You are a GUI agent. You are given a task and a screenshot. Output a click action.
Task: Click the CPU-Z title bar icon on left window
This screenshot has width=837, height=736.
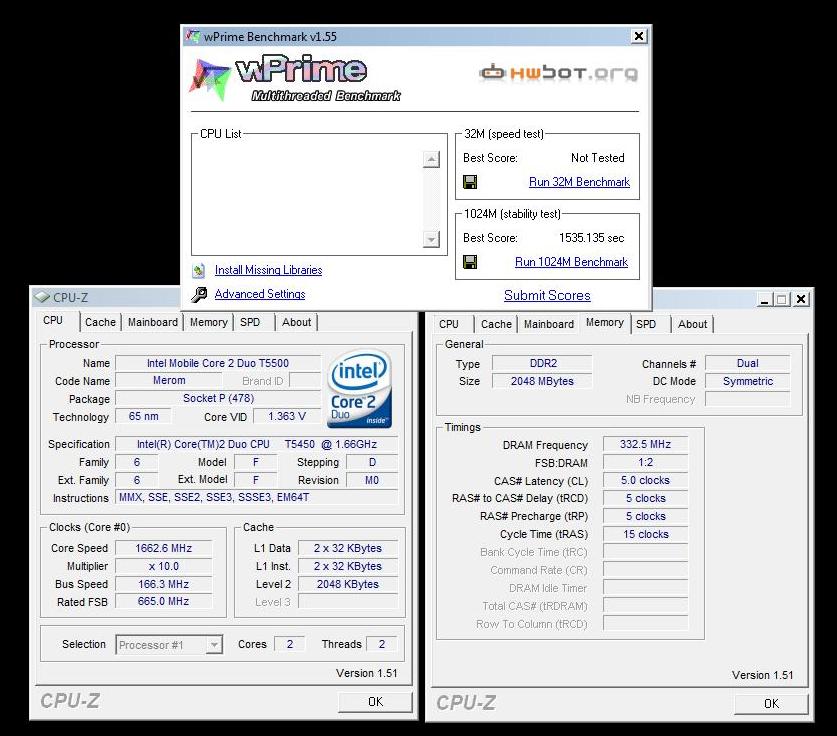coord(42,297)
